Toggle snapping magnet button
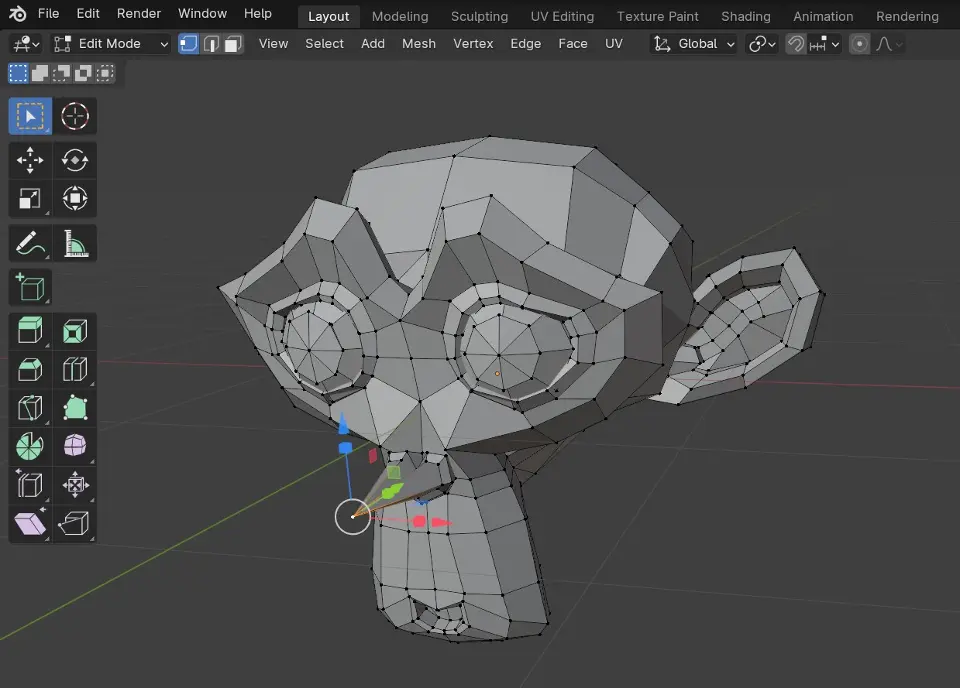The height and width of the screenshot is (688, 960). [x=795, y=44]
